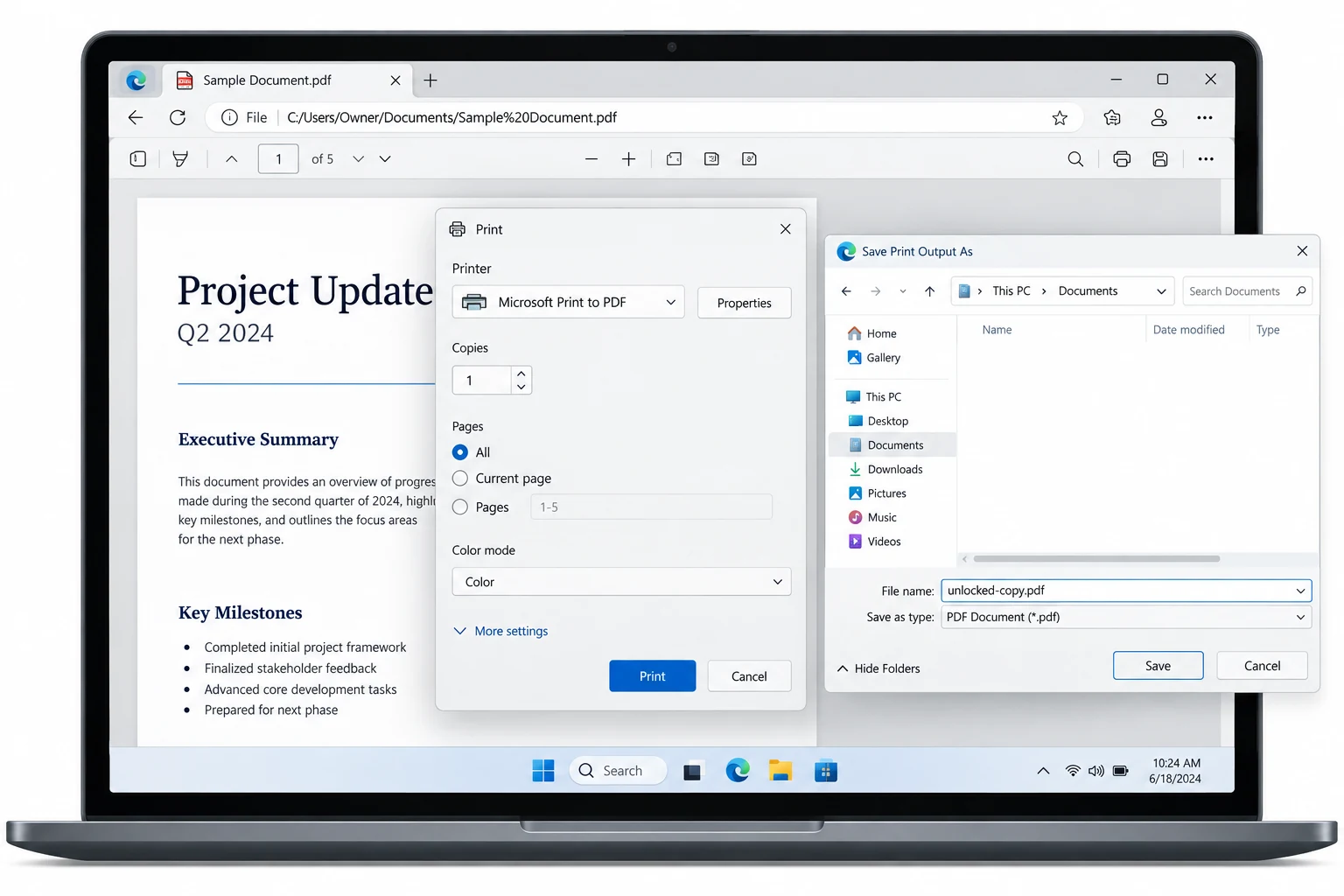Viewport: 1344px width, 896px height.
Task: Select the Current page radio button
Action: [460, 479]
